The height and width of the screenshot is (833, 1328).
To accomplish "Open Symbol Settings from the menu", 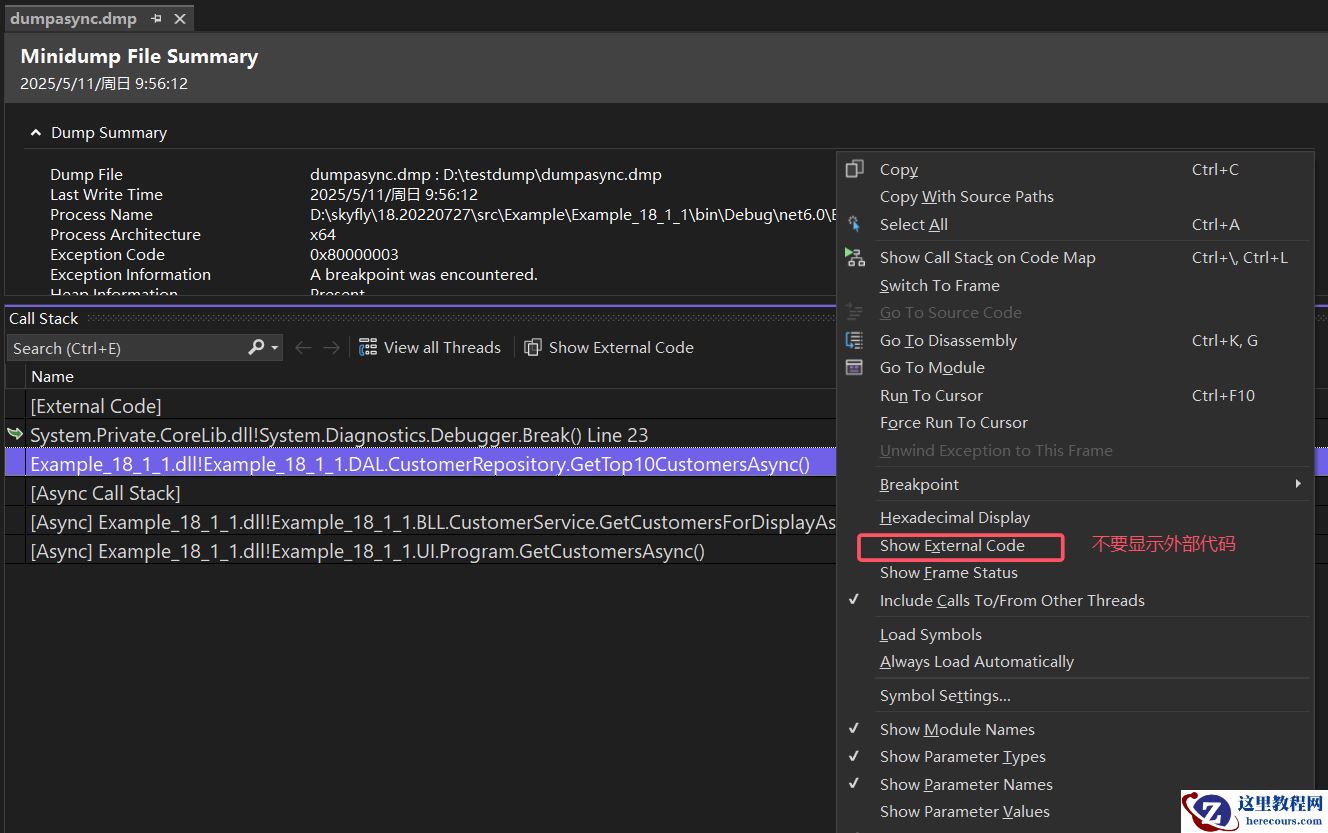I will 944,696.
